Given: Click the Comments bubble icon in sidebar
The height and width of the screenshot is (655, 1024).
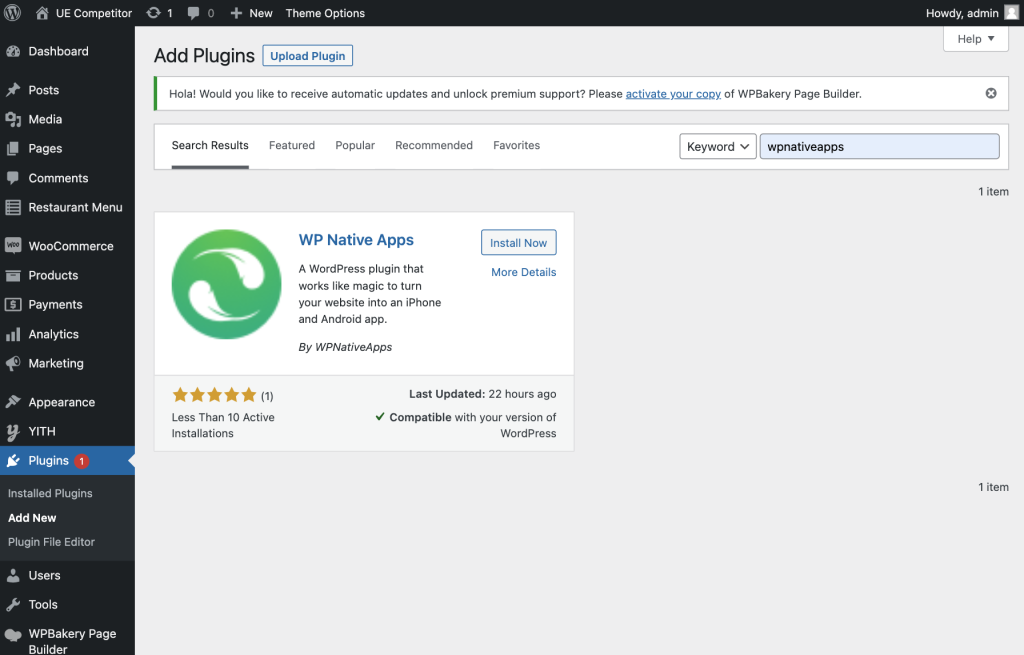Looking at the screenshot, I should click(x=13, y=178).
